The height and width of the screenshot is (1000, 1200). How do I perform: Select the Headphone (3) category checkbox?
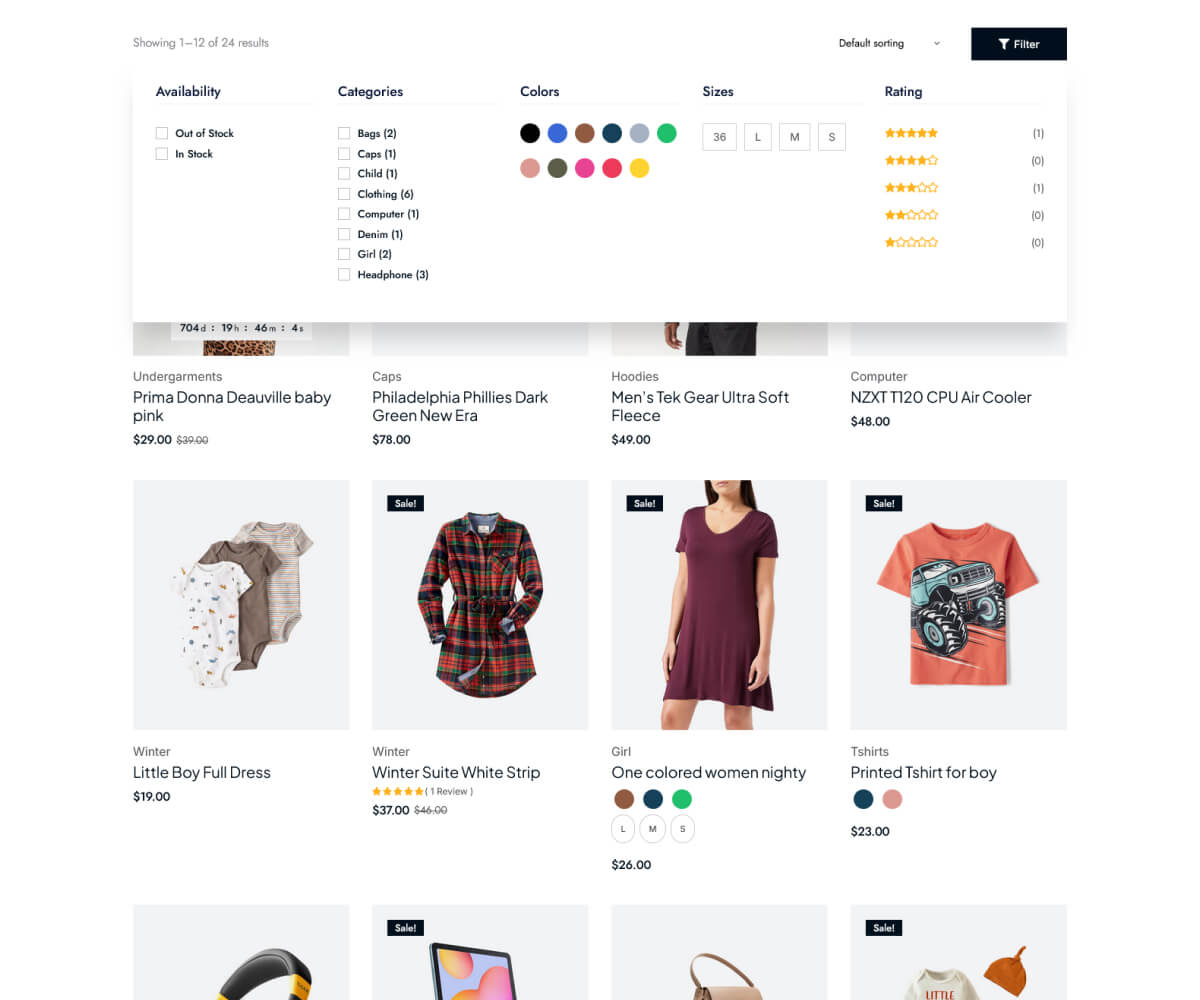[344, 274]
